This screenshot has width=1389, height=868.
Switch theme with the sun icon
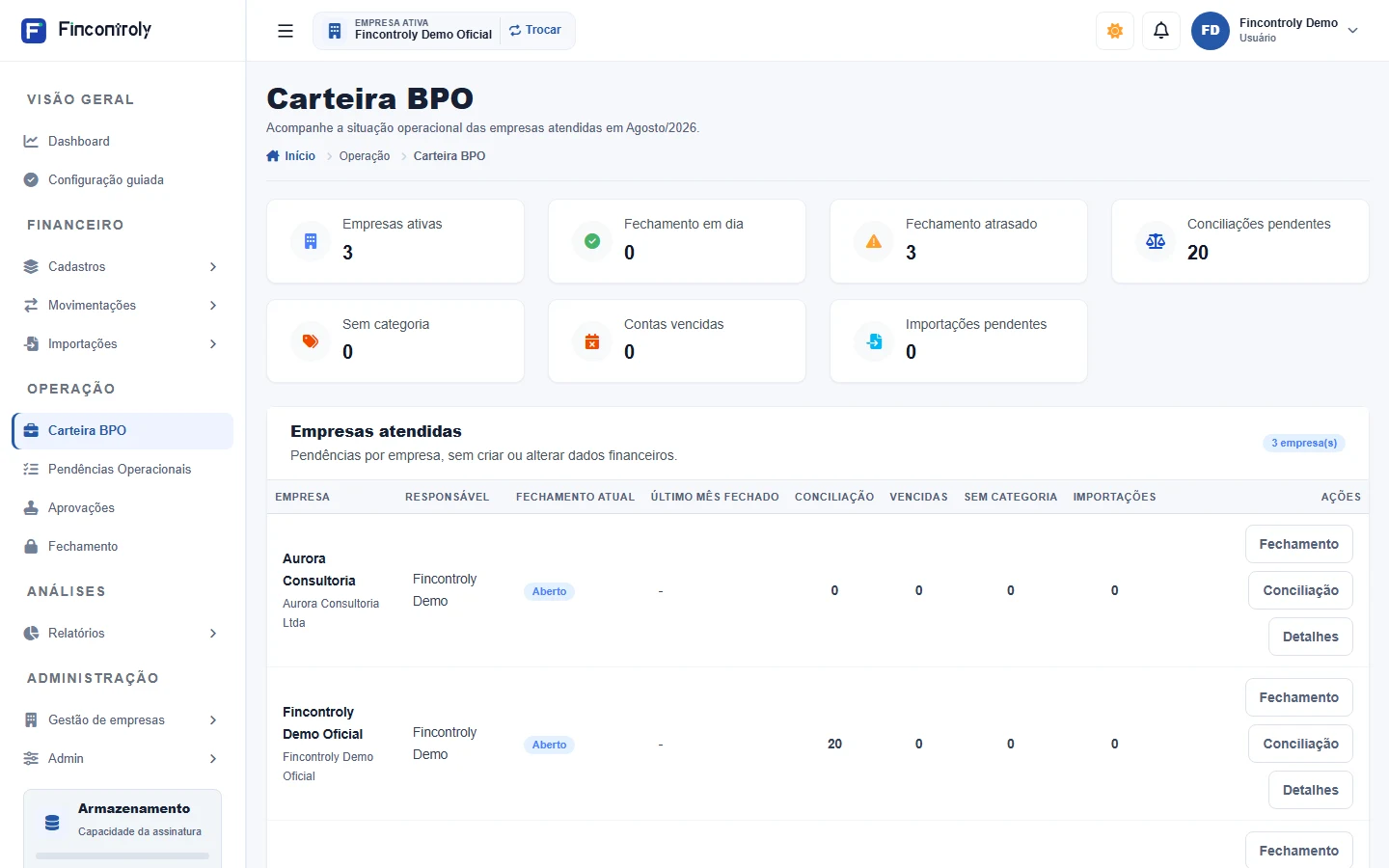tap(1115, 31)
